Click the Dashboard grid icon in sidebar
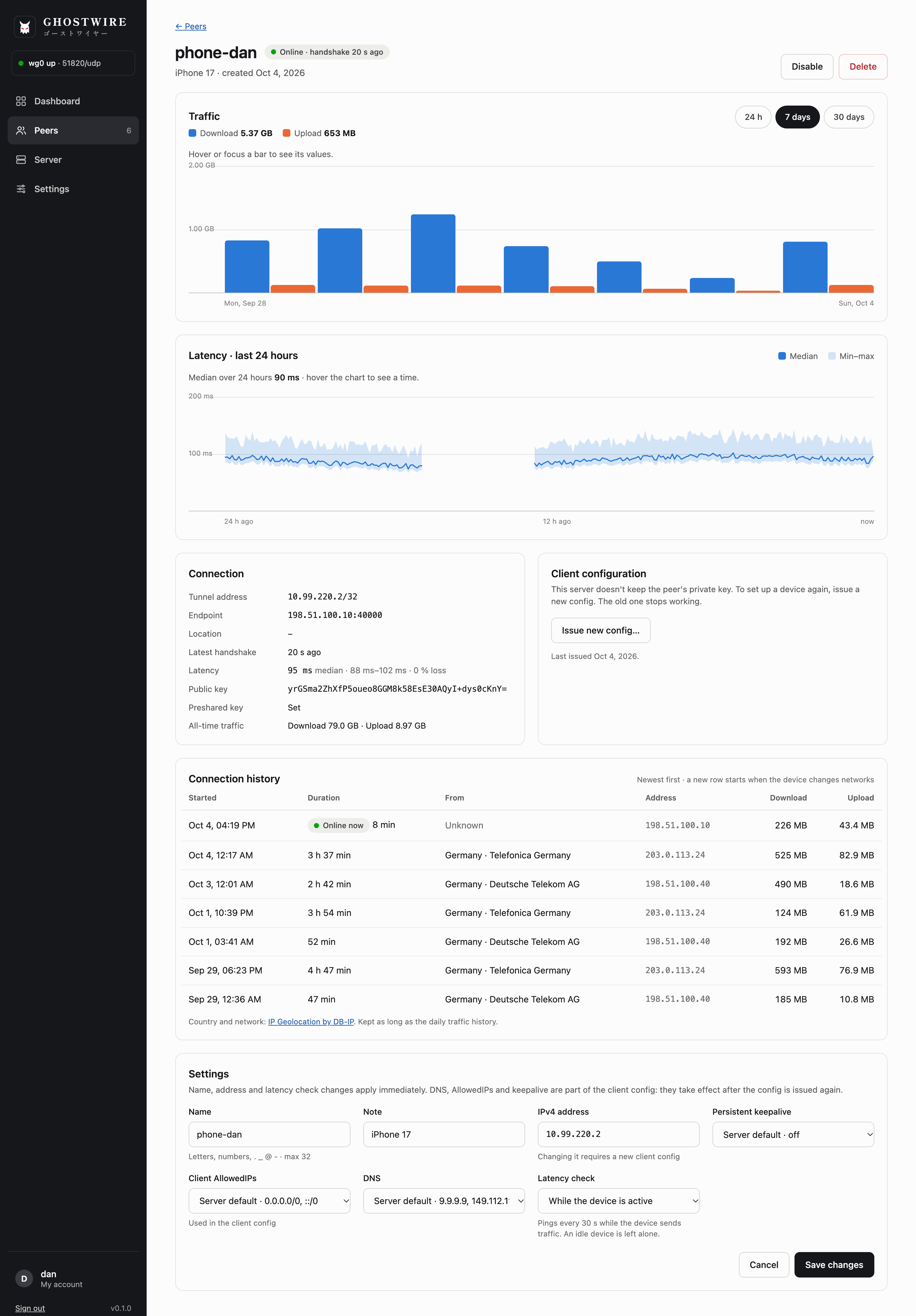 pyautogui.click(x=21, y=101)
